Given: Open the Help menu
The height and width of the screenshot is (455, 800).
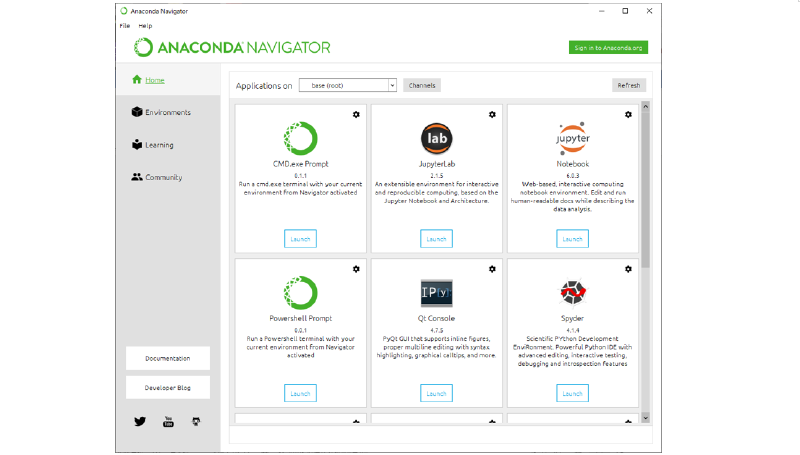Looking at the screenshot, I should click(146, 25).
